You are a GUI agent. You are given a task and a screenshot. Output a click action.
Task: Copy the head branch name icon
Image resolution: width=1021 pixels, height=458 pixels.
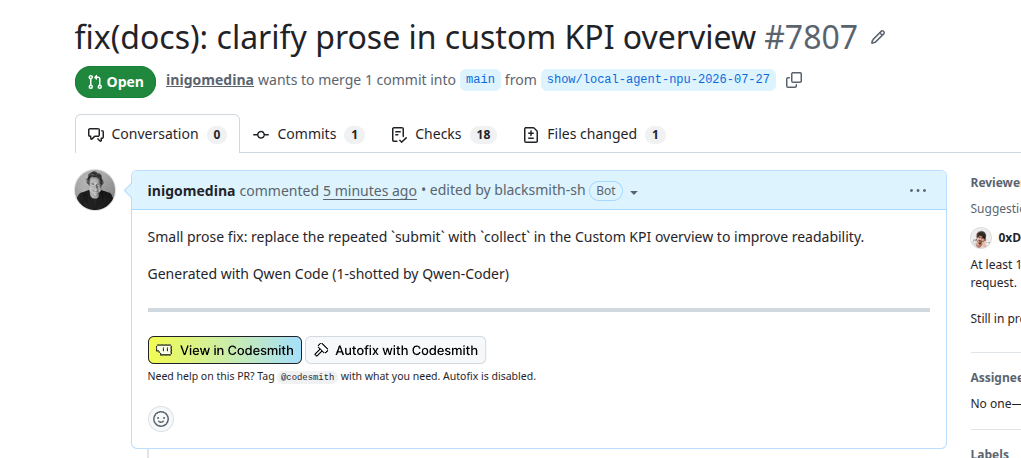tap(794, 80)
